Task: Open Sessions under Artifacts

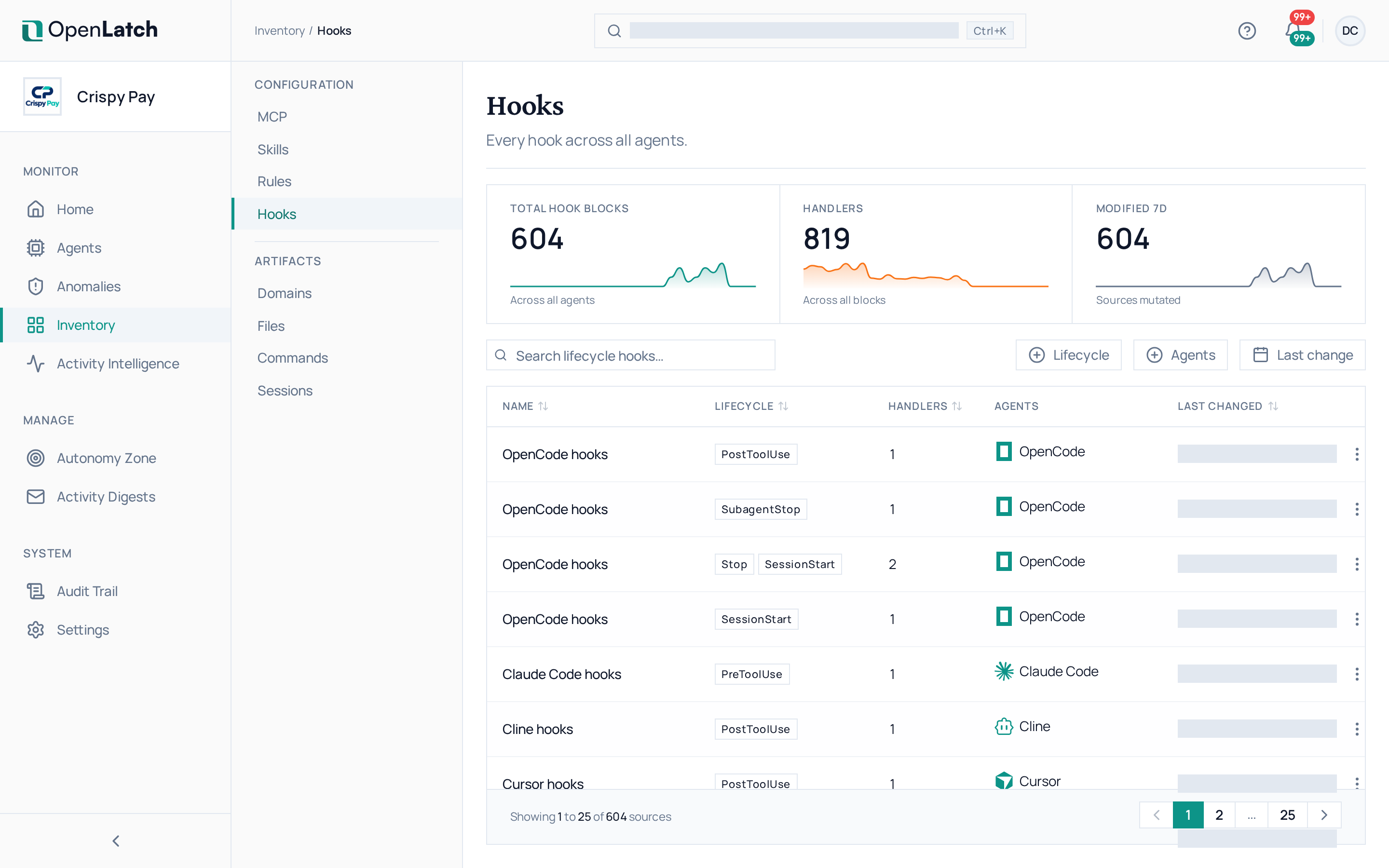Action: pyautogui.click(x=347, y=391)
